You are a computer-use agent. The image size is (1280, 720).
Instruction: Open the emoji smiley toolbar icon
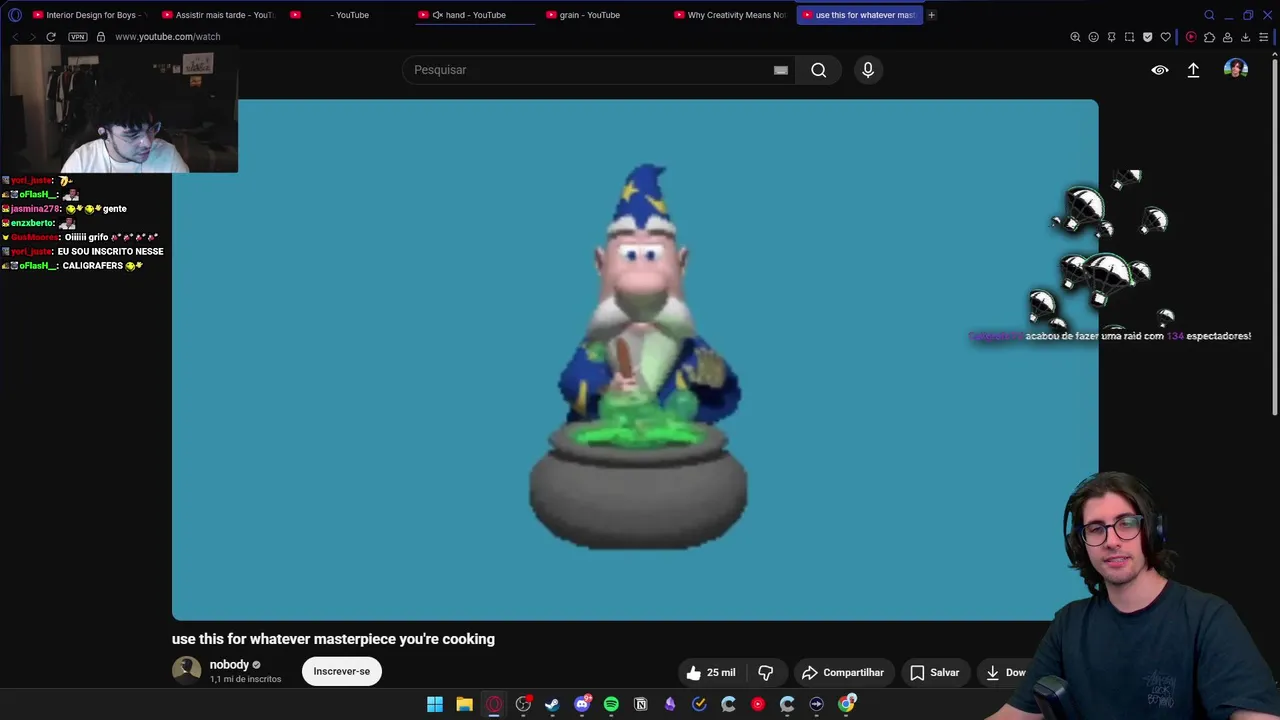[x=1093, y=37]
